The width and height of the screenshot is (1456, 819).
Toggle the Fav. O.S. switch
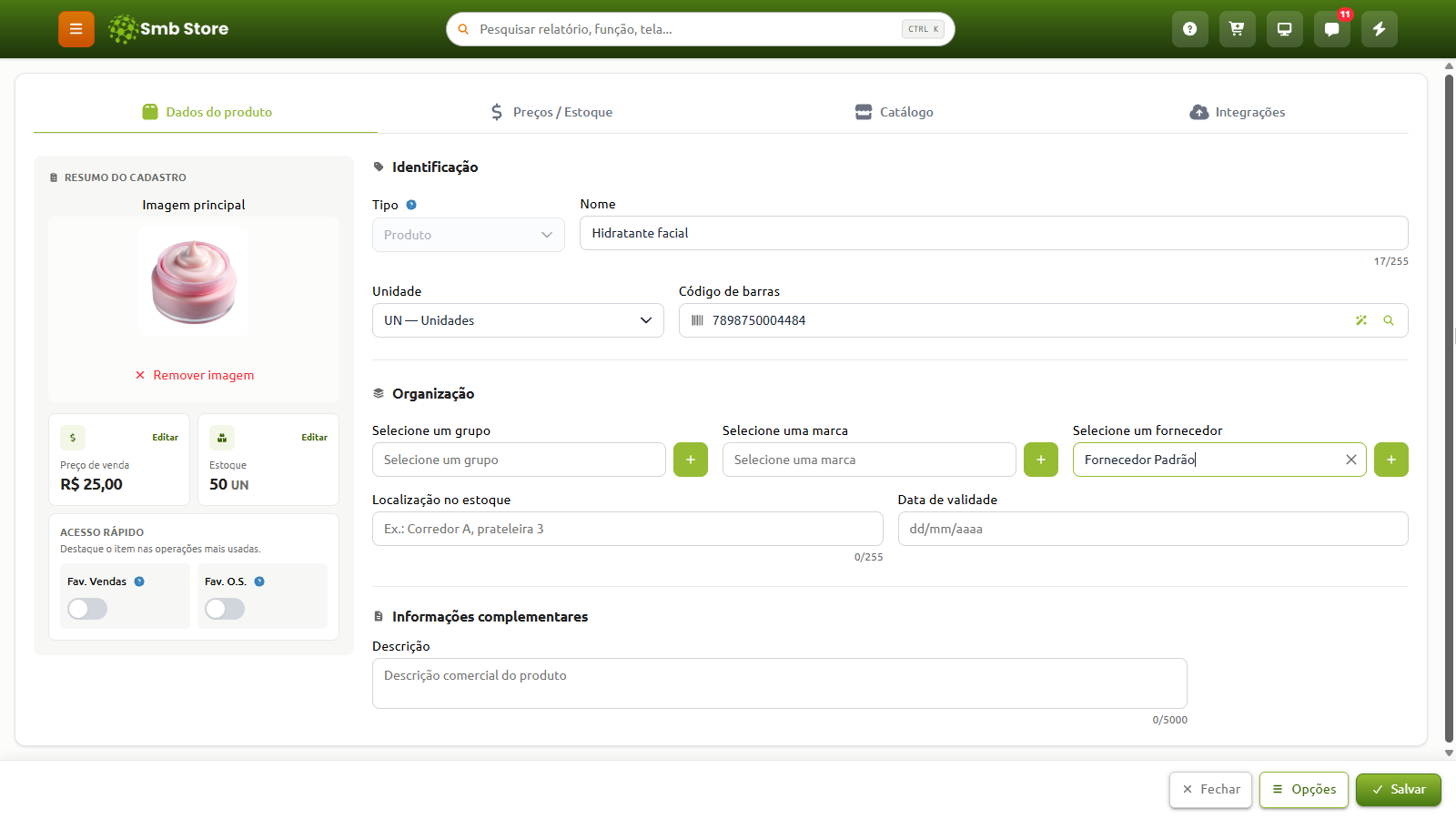click(225, 609)
